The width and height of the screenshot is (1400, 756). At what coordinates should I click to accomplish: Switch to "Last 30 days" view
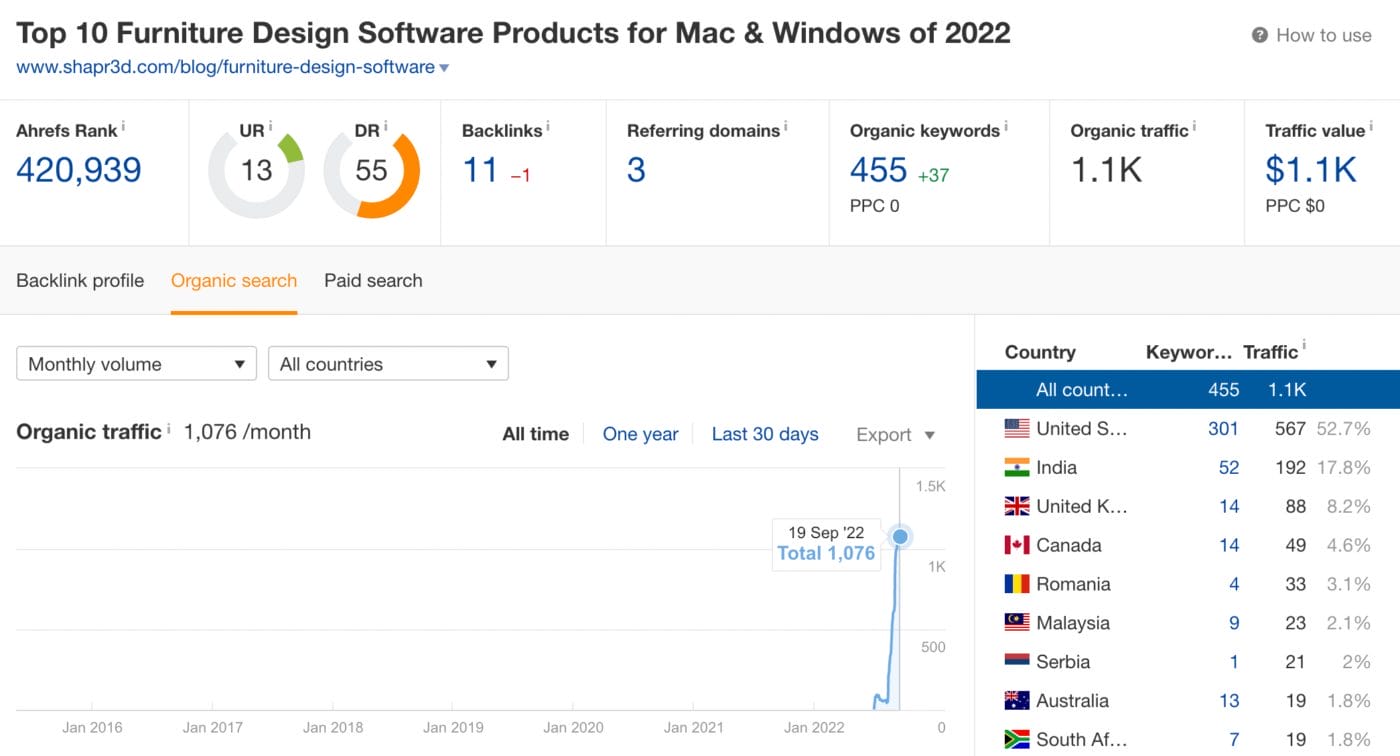coord(765,434)
